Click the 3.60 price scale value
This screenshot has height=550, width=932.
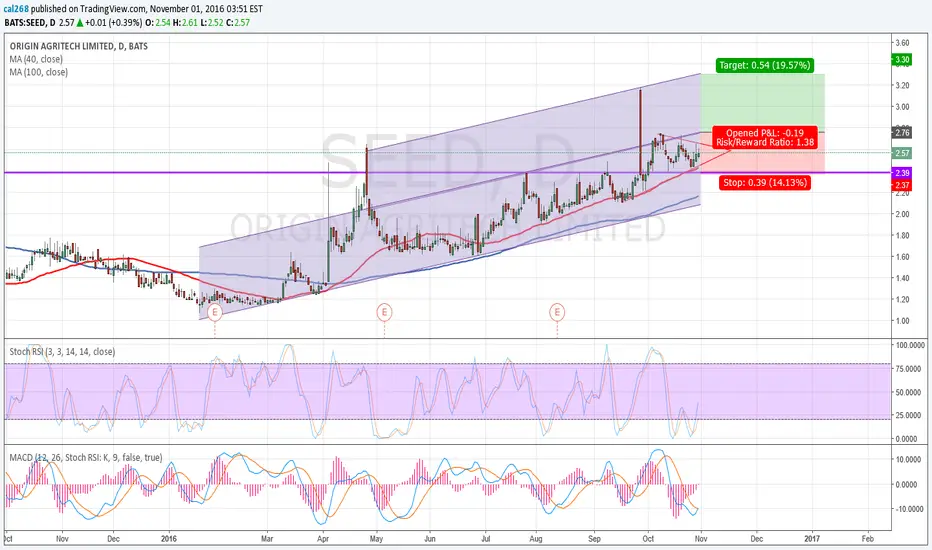(x=902, y=43)
